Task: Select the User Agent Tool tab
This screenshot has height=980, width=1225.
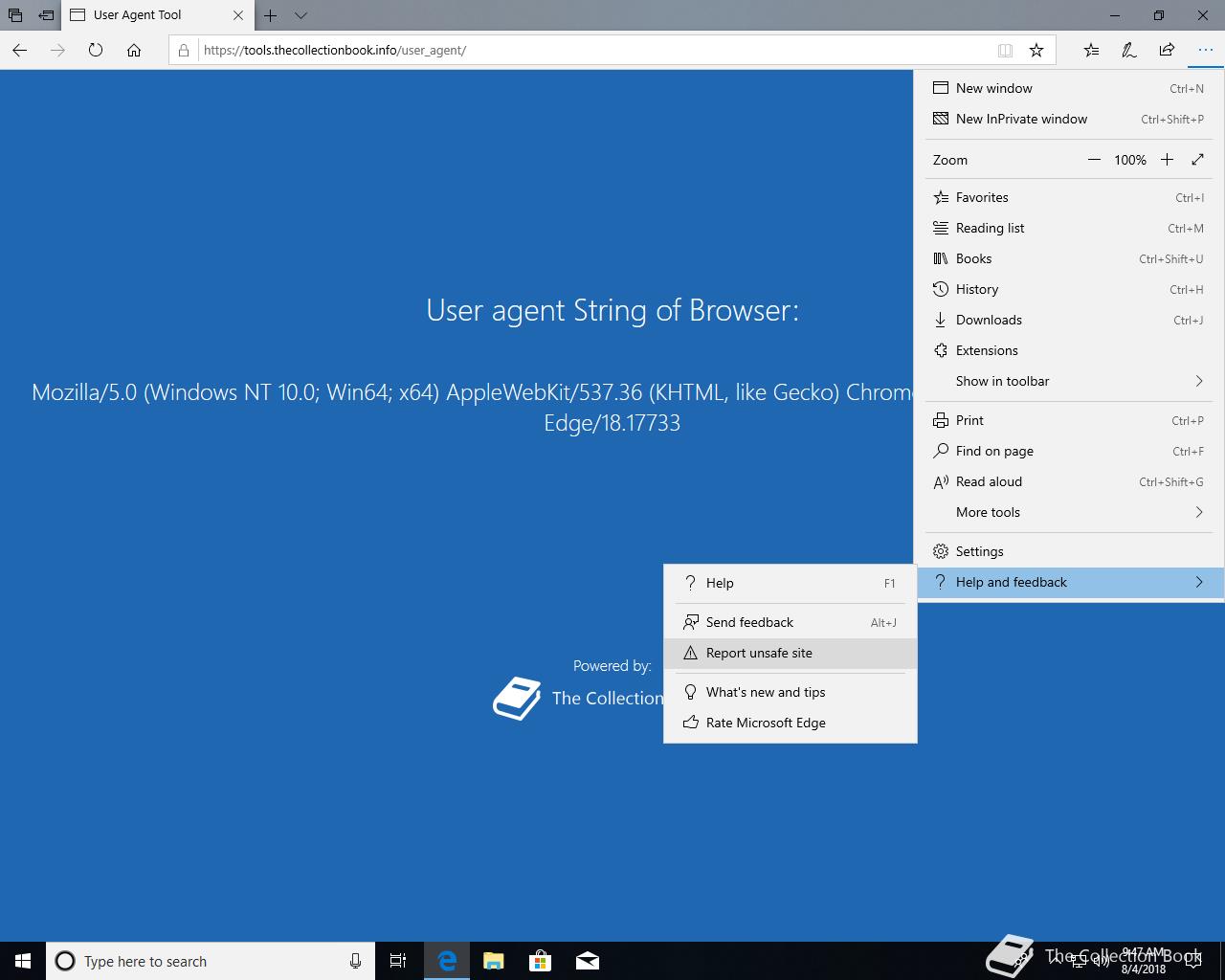Action: [x=158, y=15]
